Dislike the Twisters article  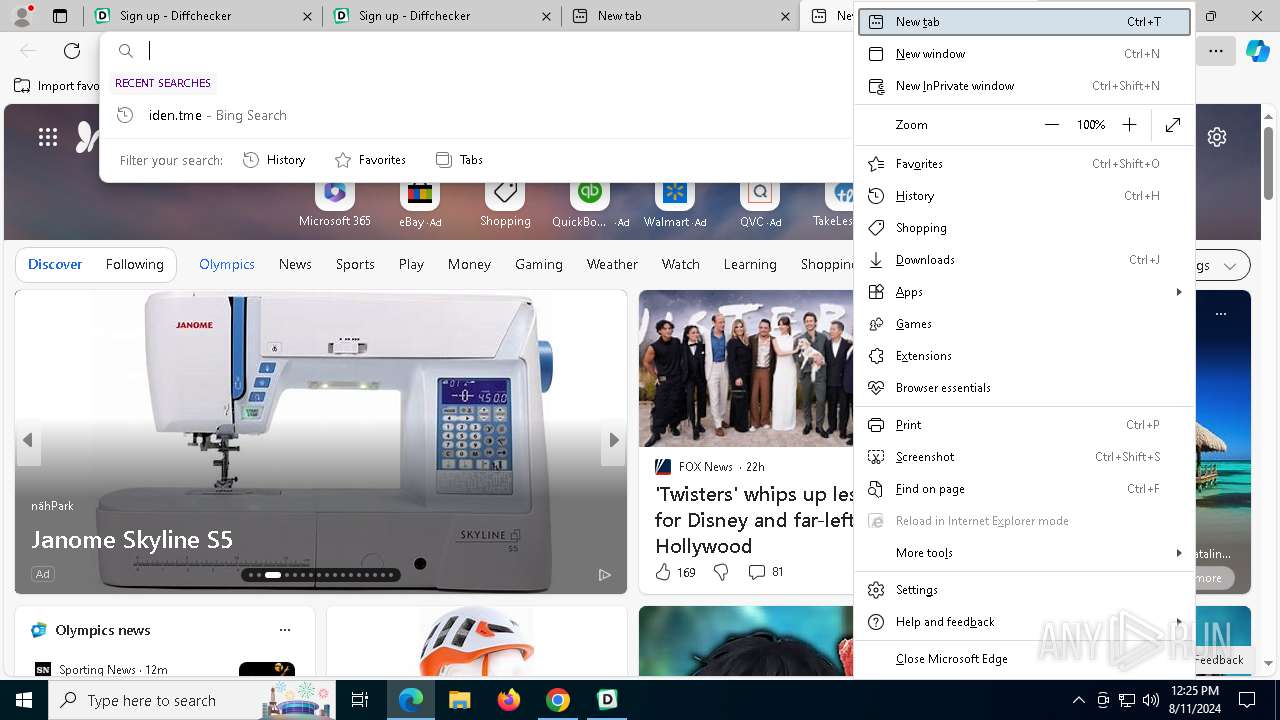point(721,572)
